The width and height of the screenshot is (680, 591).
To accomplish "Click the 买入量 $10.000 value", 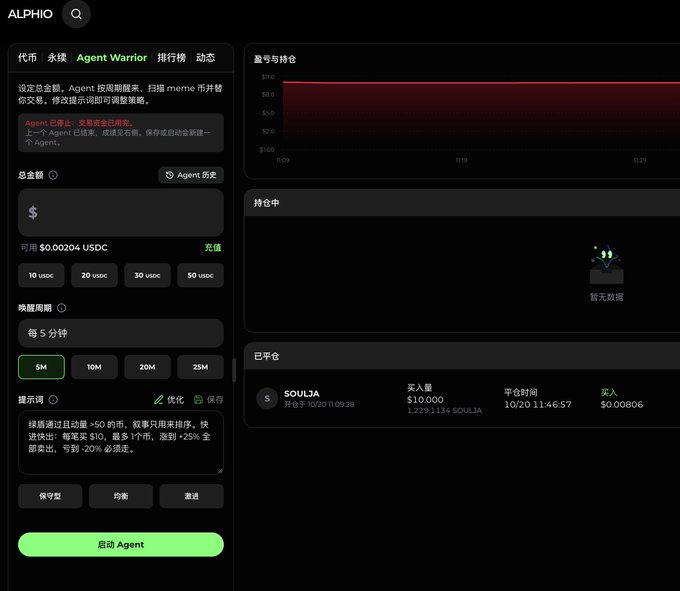I will [425, 400].
